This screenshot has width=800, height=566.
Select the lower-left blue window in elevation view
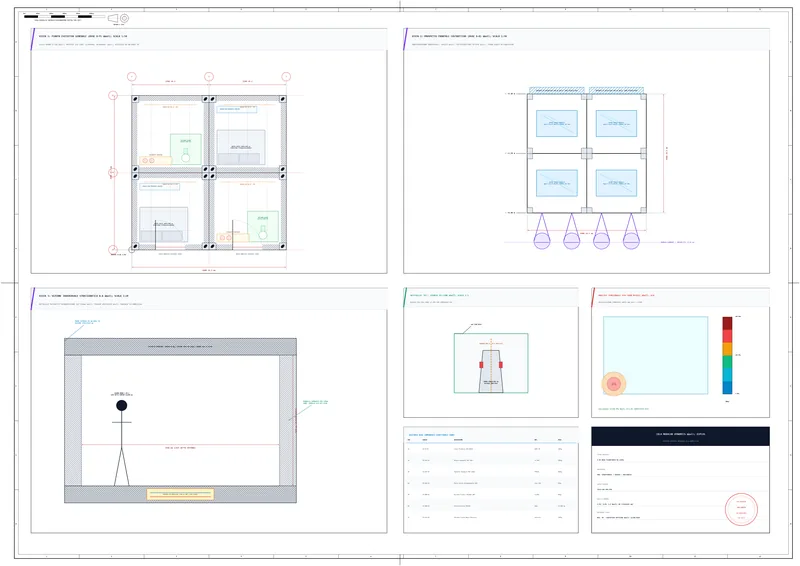tap(557, 183)
